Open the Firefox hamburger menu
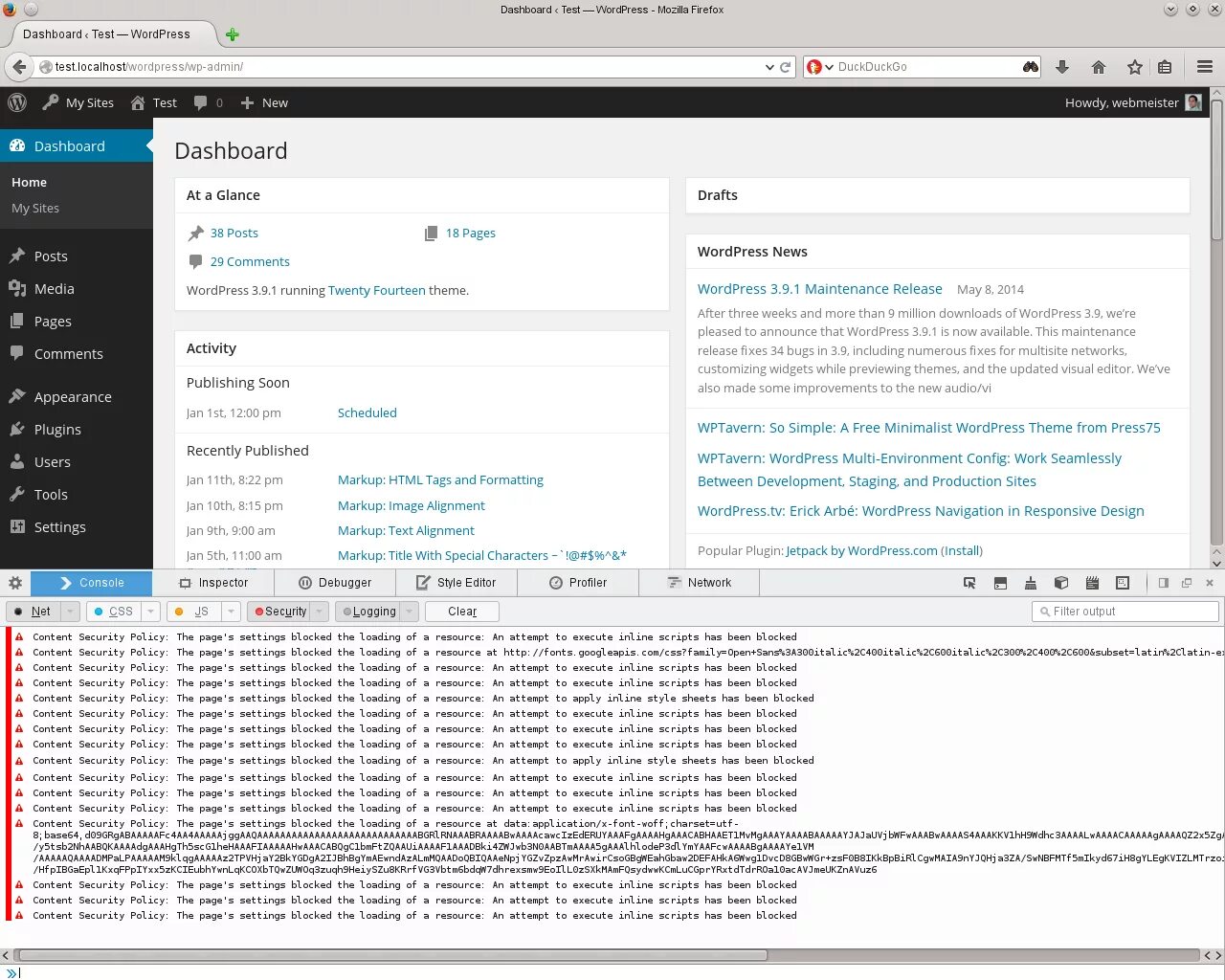The height and width of the screenshot is (980, 1225). click(x=1205, y=67)
